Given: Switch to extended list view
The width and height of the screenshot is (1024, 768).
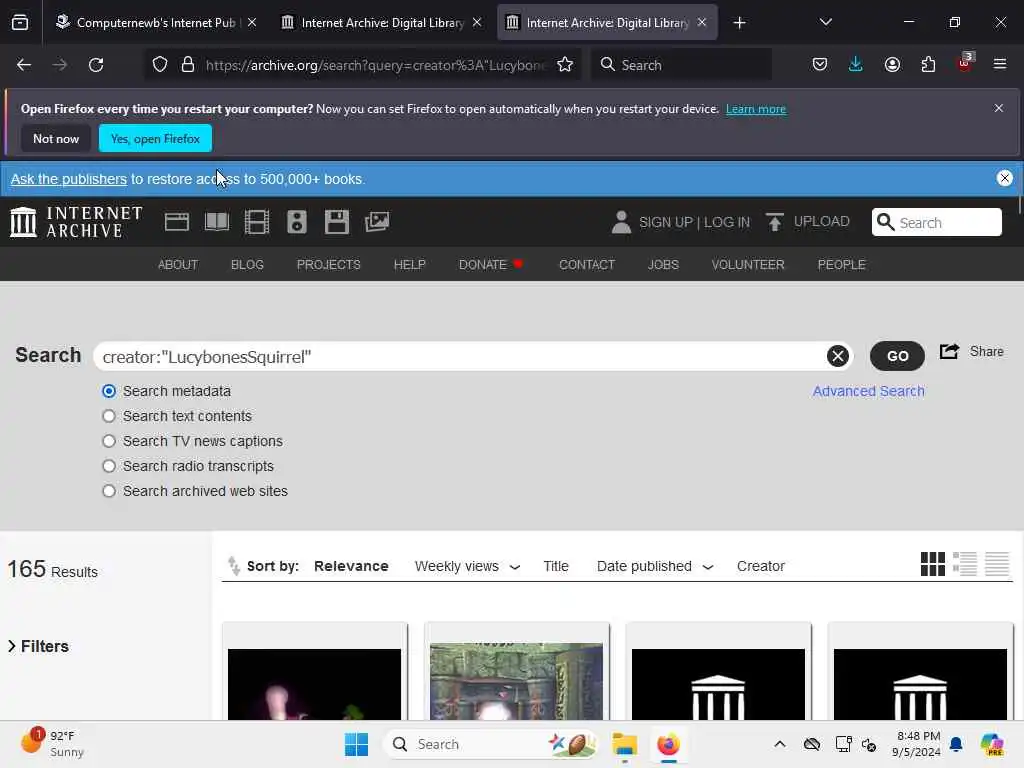Looking at the screenshot, I should pyautogui.click(x=965, y=564).
